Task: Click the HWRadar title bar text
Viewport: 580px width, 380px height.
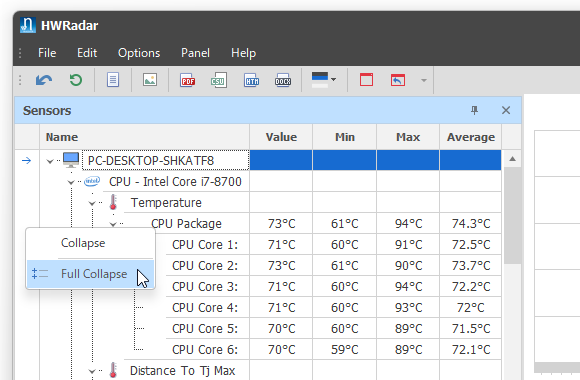Action: 70,26
